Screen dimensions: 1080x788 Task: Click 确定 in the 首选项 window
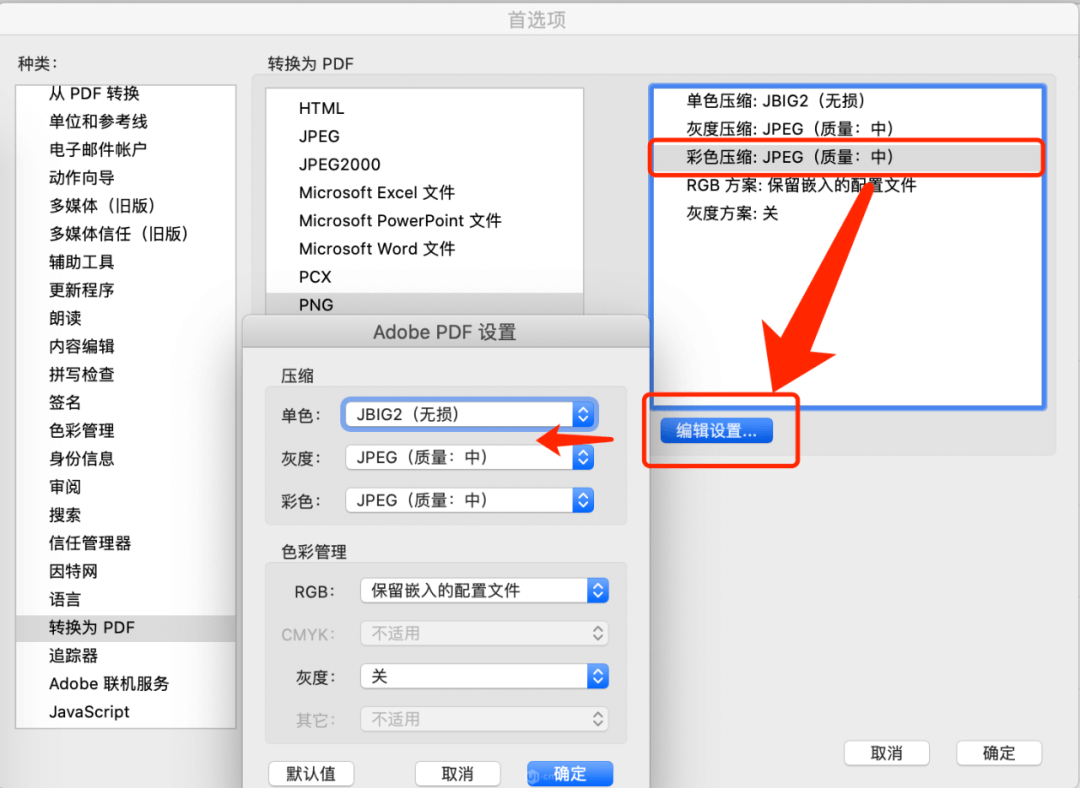999,753
